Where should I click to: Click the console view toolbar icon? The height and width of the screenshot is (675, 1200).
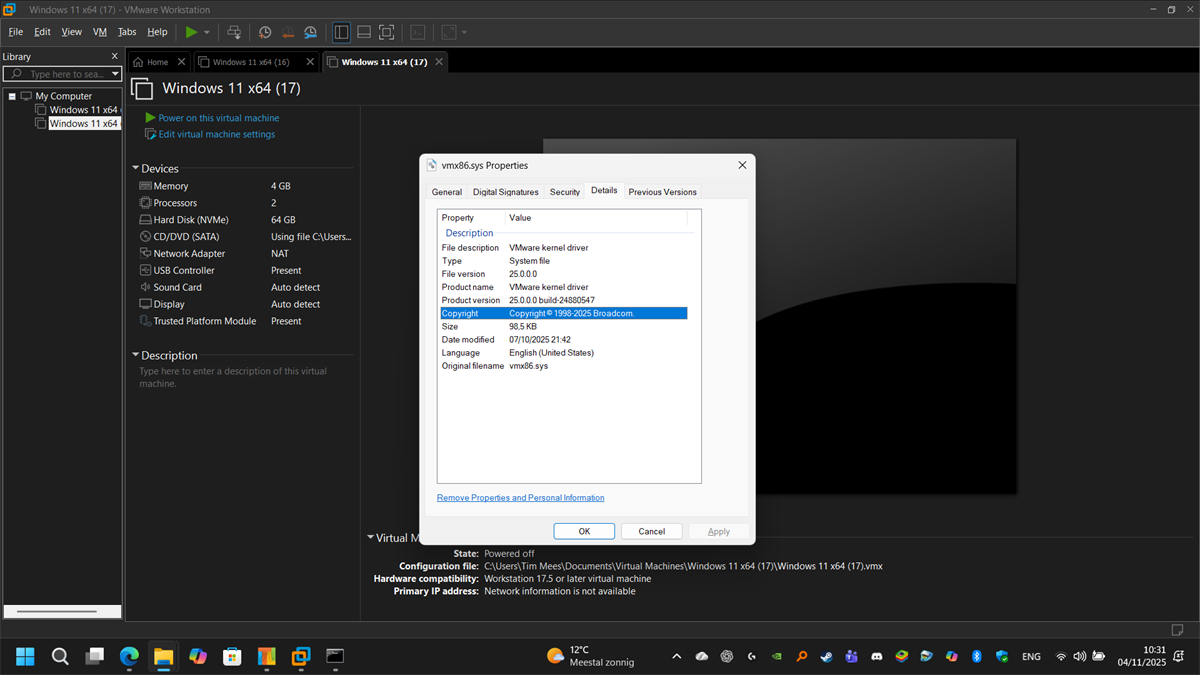click(418, 32)
